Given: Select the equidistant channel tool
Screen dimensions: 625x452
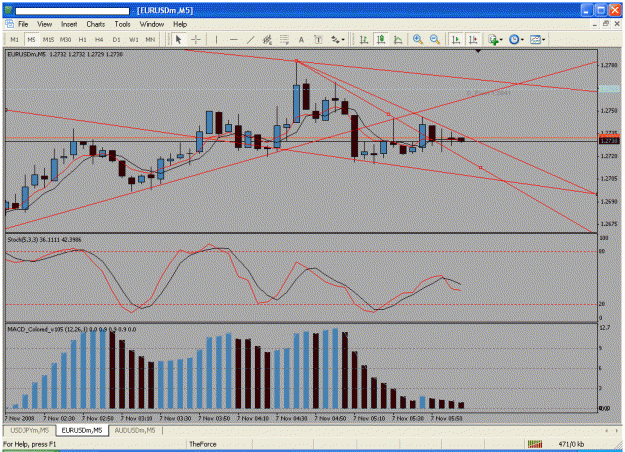Looking at the screenshot, I should tap(267, 39).
